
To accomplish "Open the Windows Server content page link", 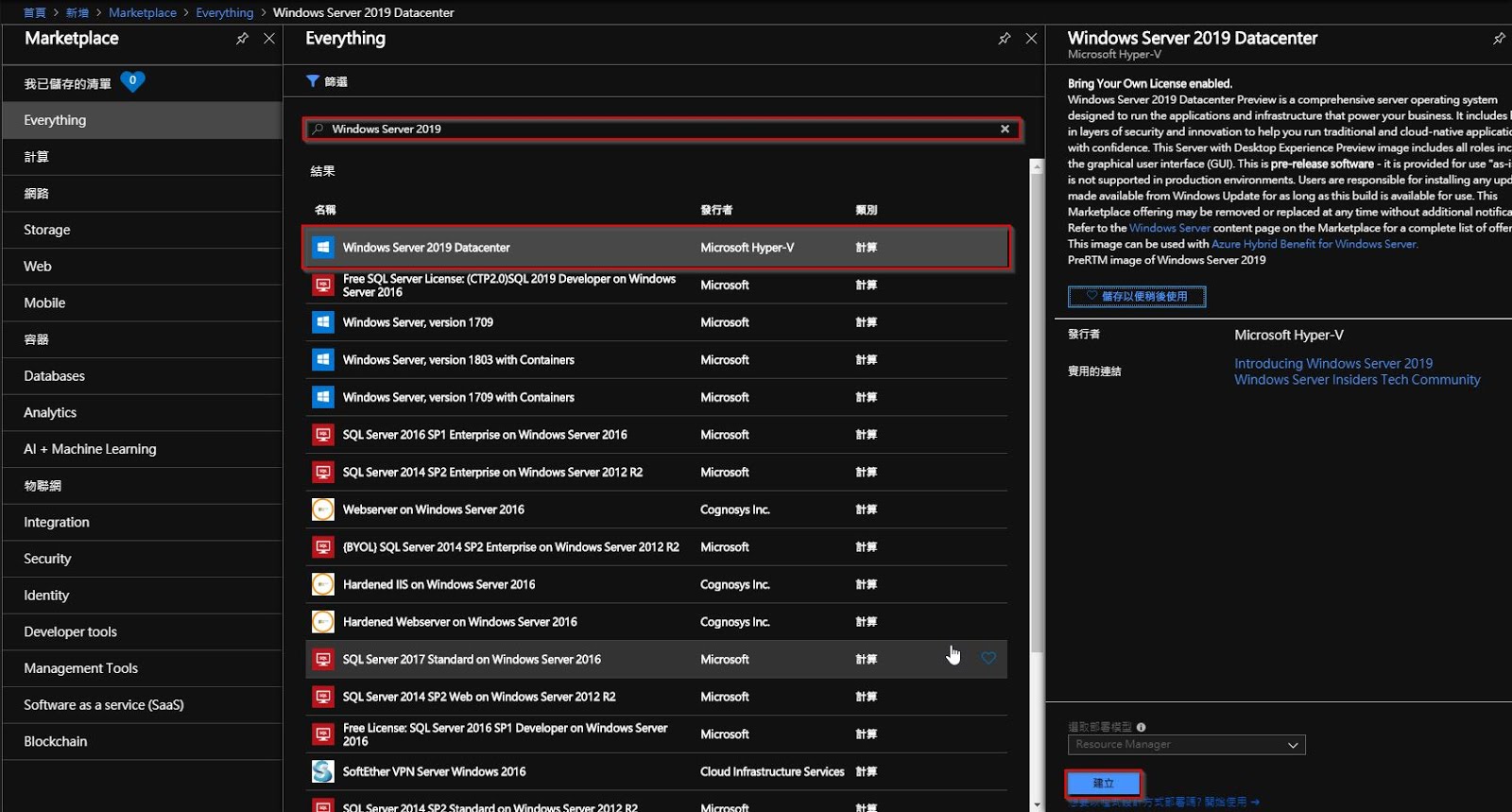I will click(1170, 228).
